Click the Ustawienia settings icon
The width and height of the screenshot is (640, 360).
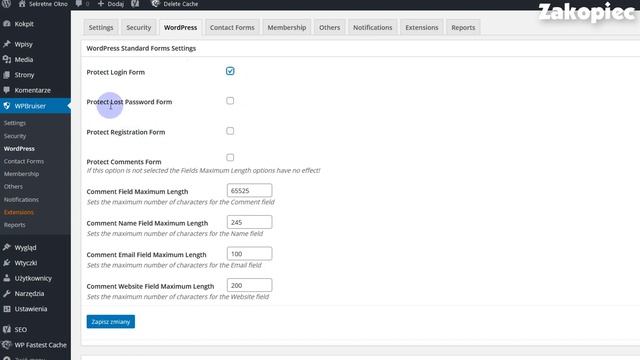click(7, 309)
